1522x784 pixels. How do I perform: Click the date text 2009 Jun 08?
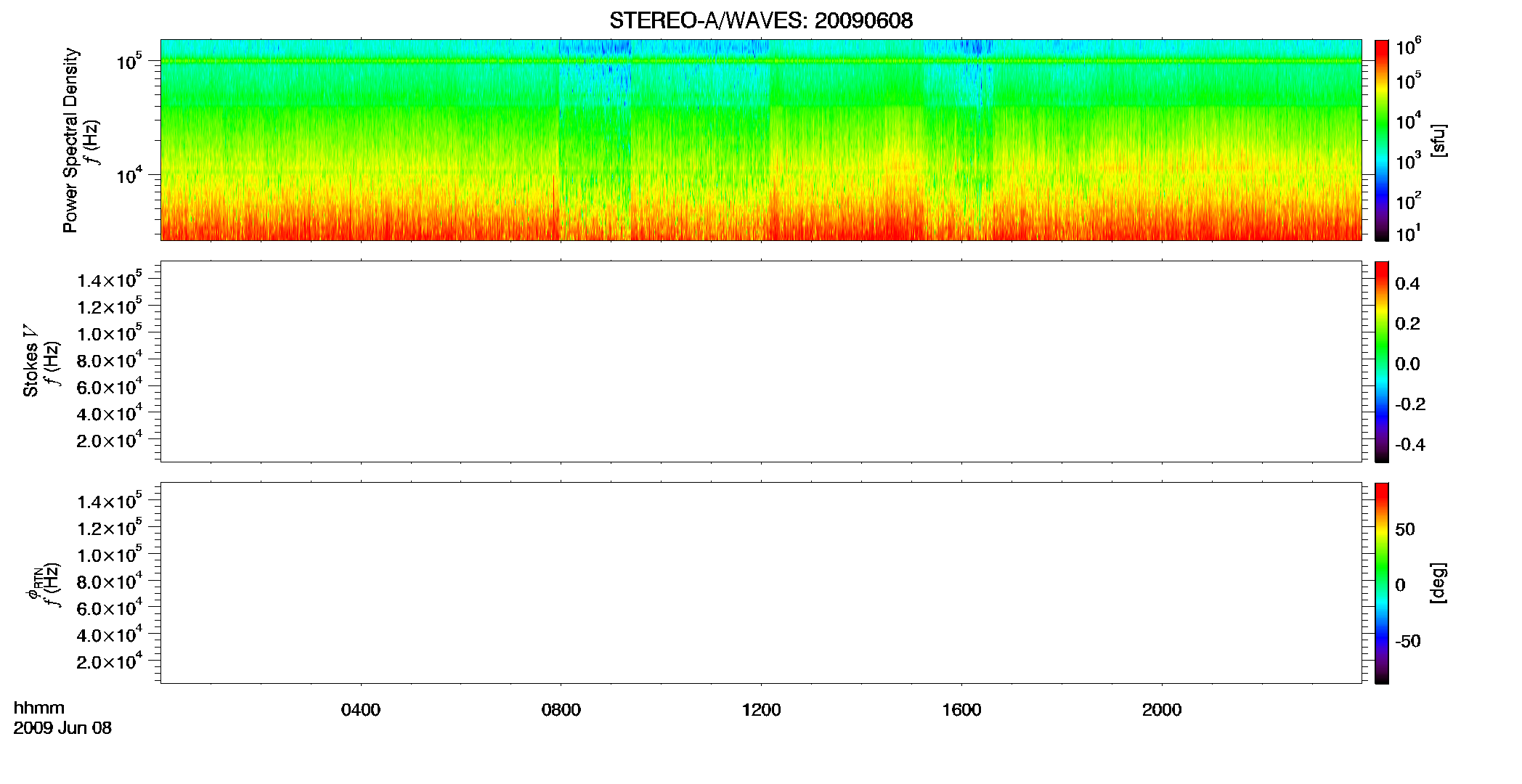tap(62, 728)
